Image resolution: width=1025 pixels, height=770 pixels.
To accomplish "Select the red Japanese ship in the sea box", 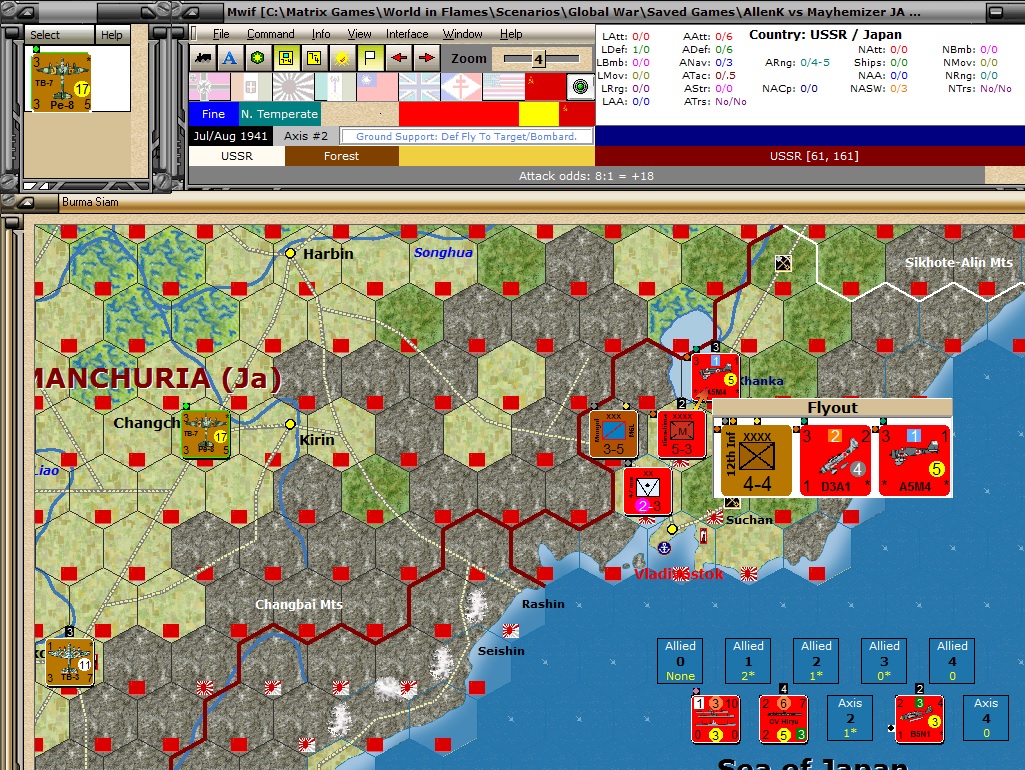I will (715, 719).
